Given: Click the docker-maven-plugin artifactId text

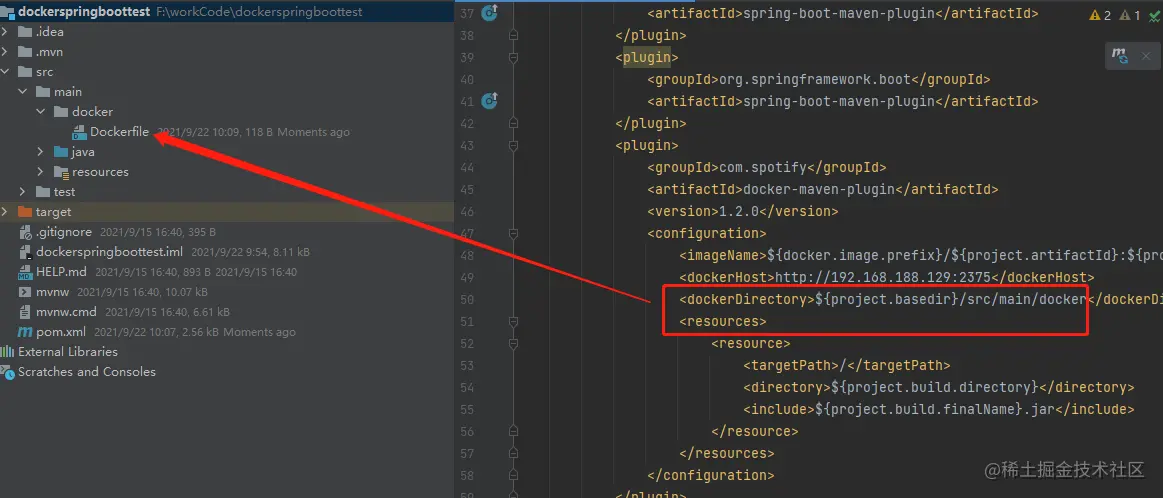Looking at the screenshot, I should tap(818, 189).
